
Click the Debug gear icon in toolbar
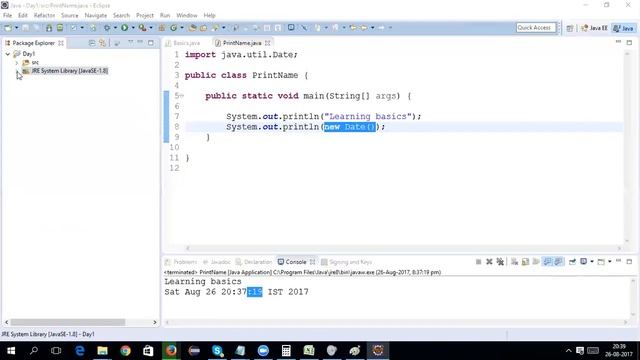point(107,28)
